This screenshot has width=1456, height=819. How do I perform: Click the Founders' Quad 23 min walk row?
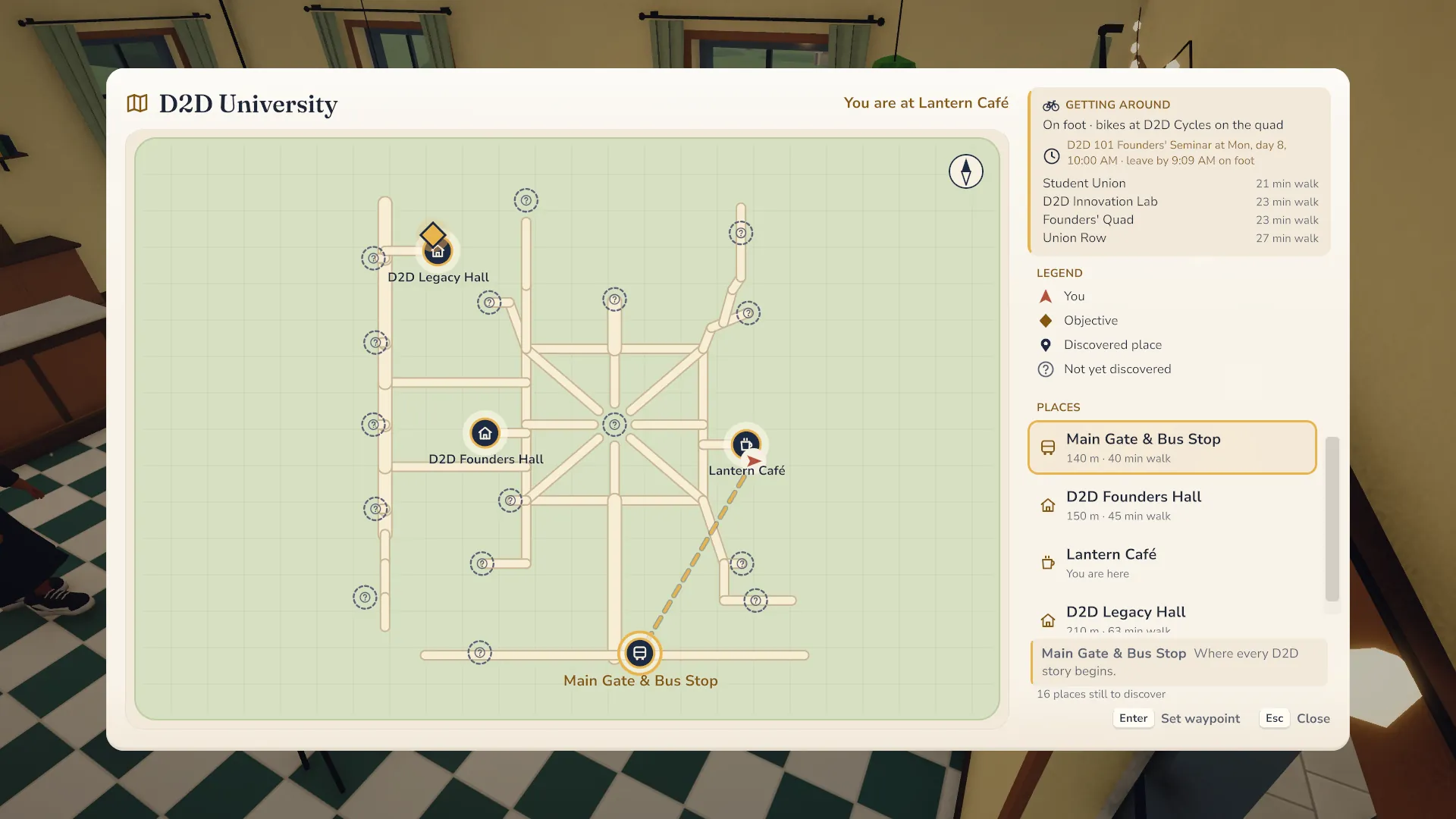[1180, 220]
